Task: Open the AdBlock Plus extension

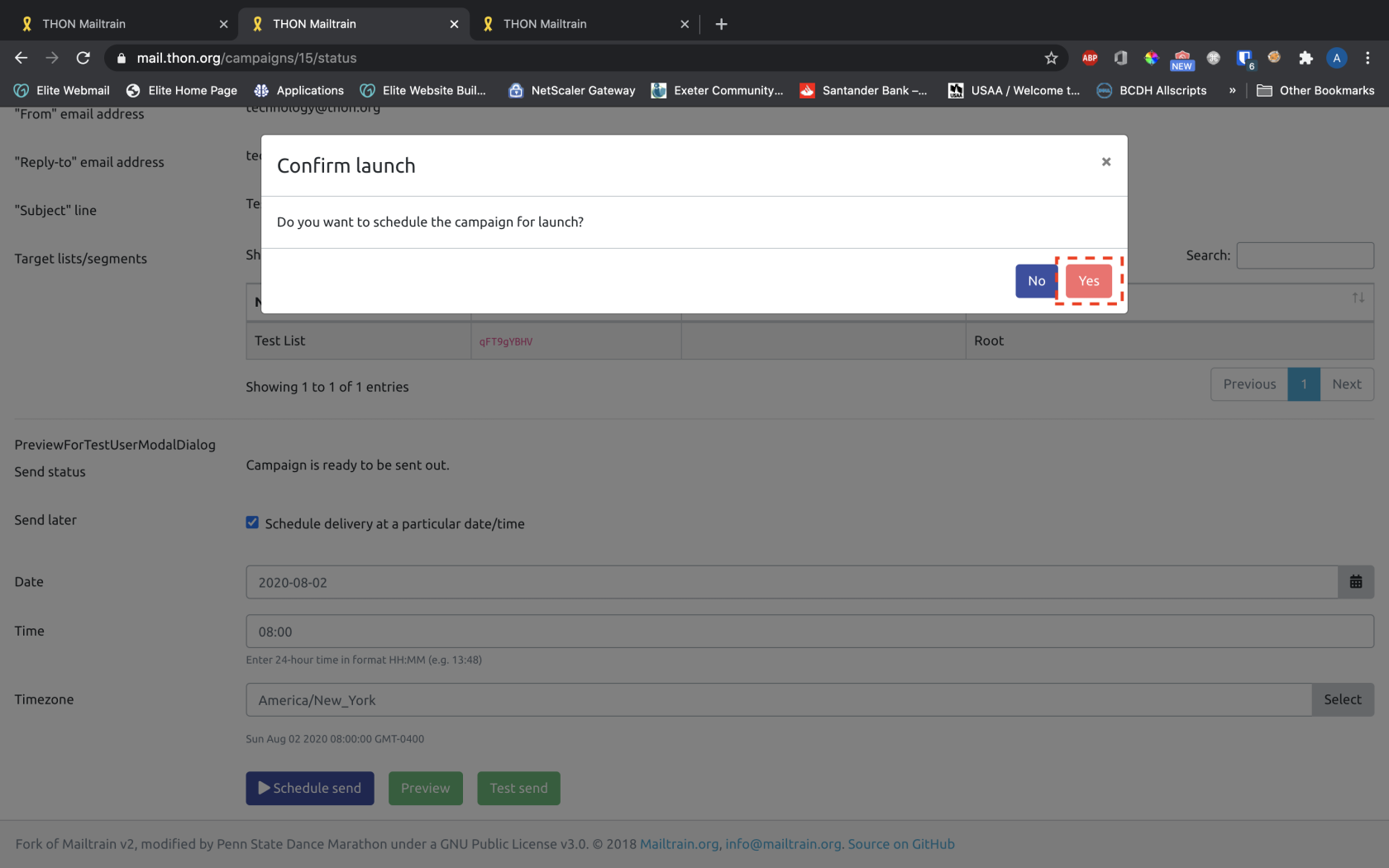Action: pos(1090,58)
